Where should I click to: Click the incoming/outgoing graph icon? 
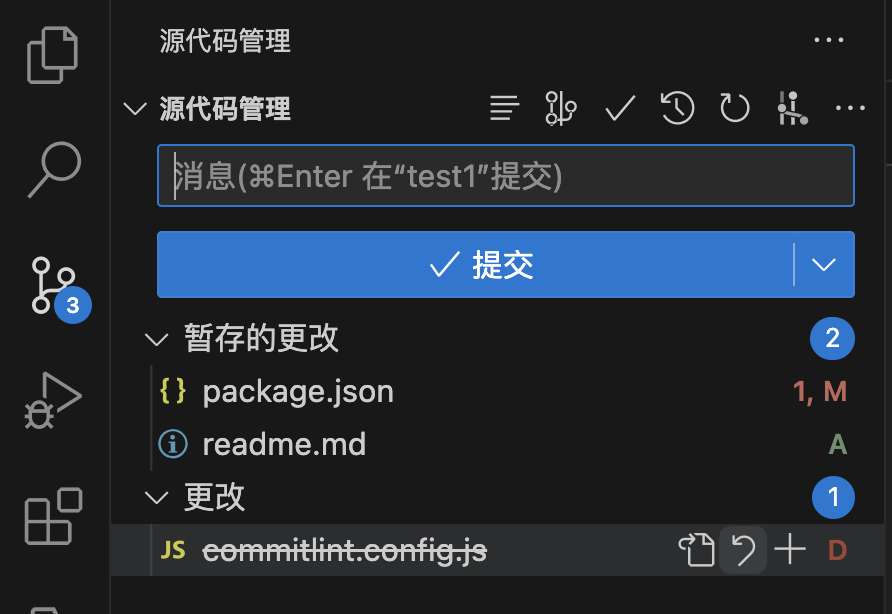point(792,108)
